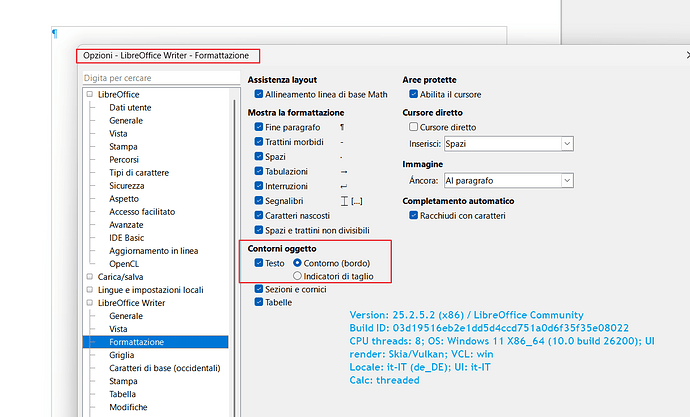This screenshot has width=690, height=417.
Task: Open the Àncora Al paragrafo dropdown
Action: click(566, 180)
